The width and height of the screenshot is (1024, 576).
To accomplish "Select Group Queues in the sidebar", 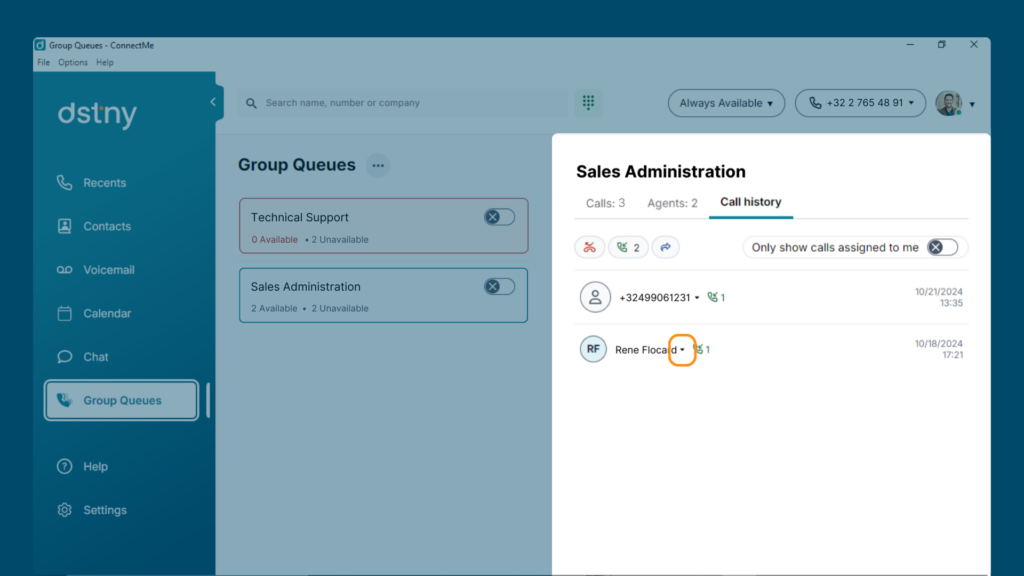I will coord(121,400).
